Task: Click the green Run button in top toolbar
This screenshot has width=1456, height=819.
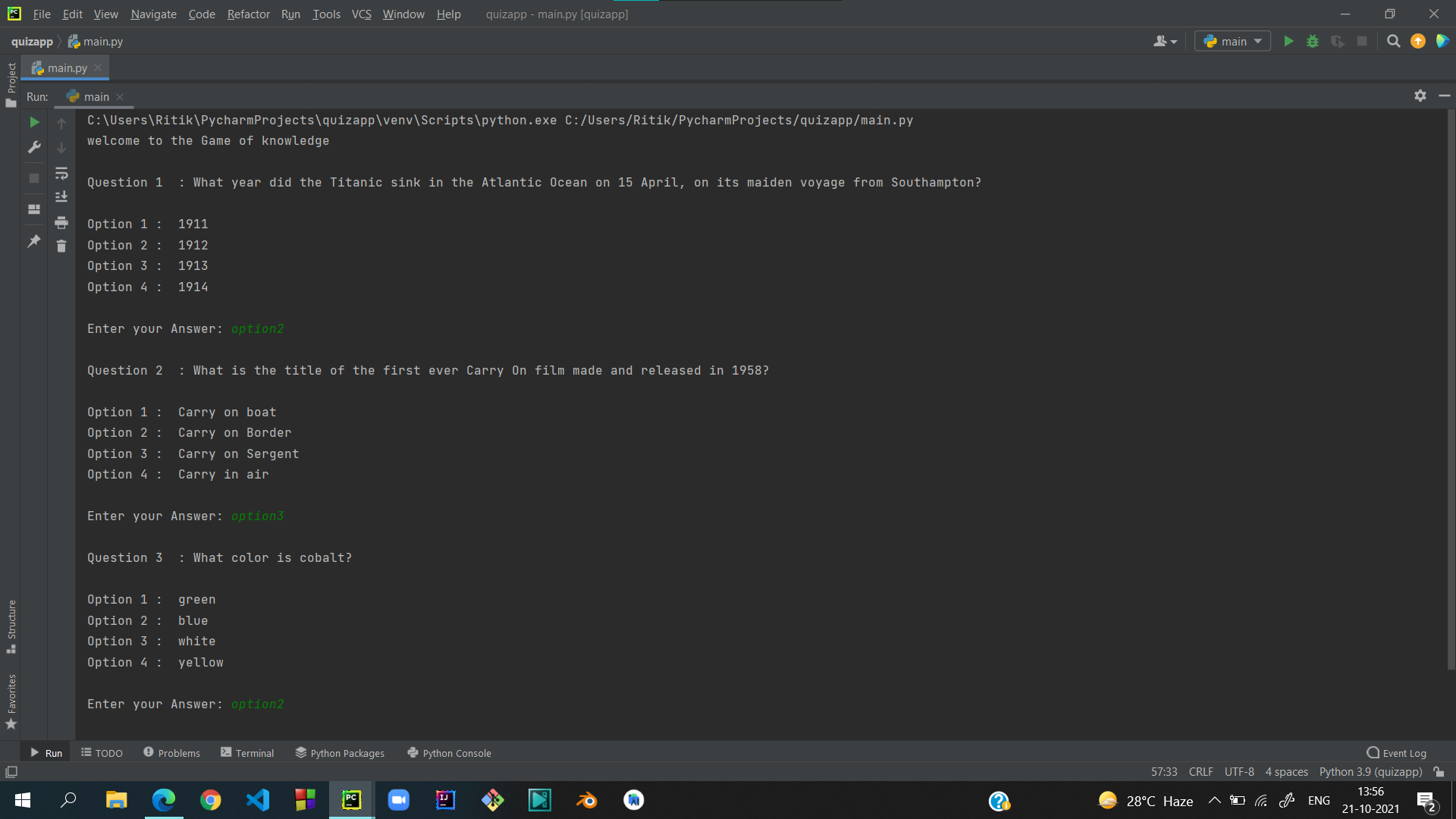Action: click(x=1288, y=42)
